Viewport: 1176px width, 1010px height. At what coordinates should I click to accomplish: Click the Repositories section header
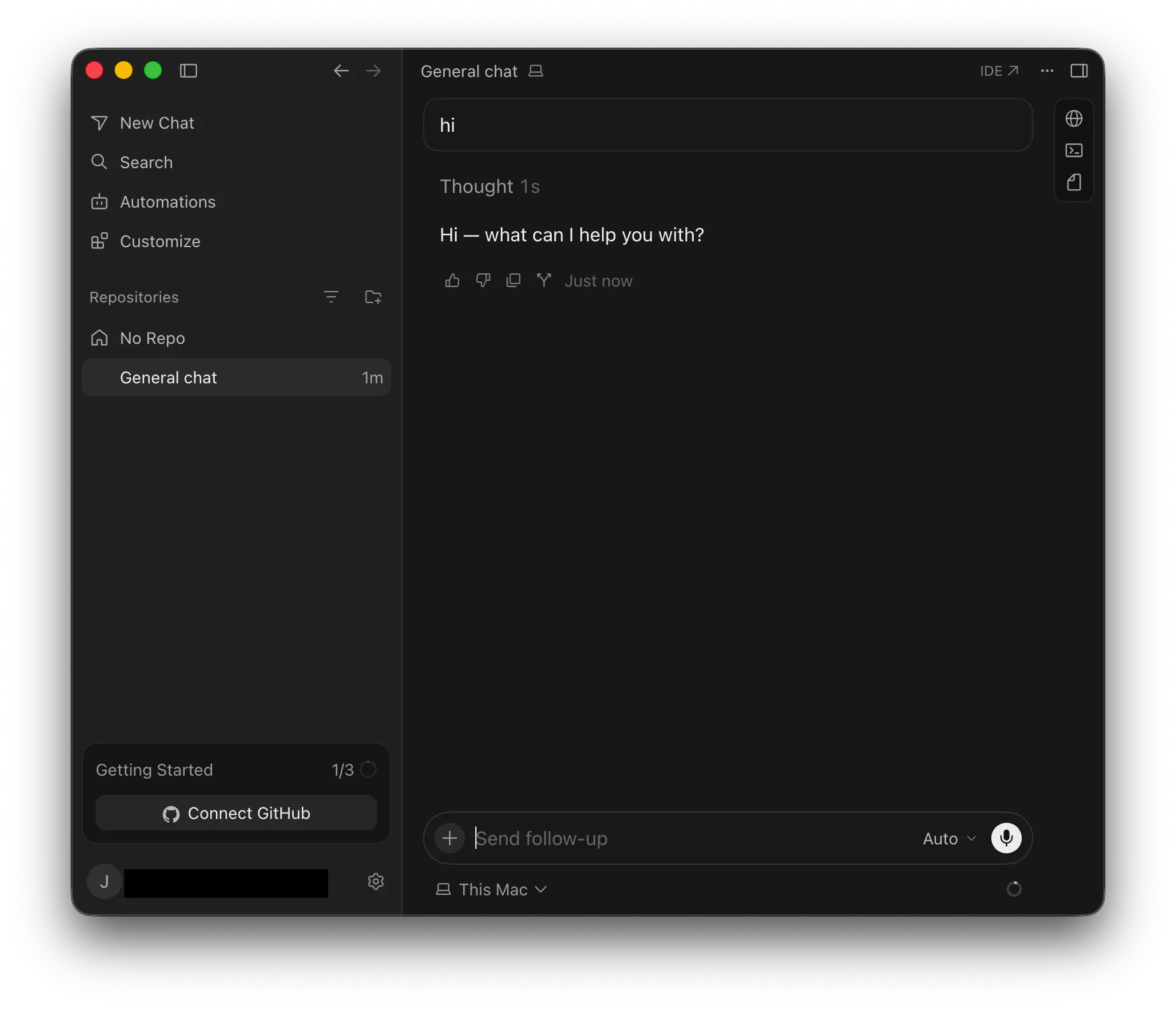point(134,297)
